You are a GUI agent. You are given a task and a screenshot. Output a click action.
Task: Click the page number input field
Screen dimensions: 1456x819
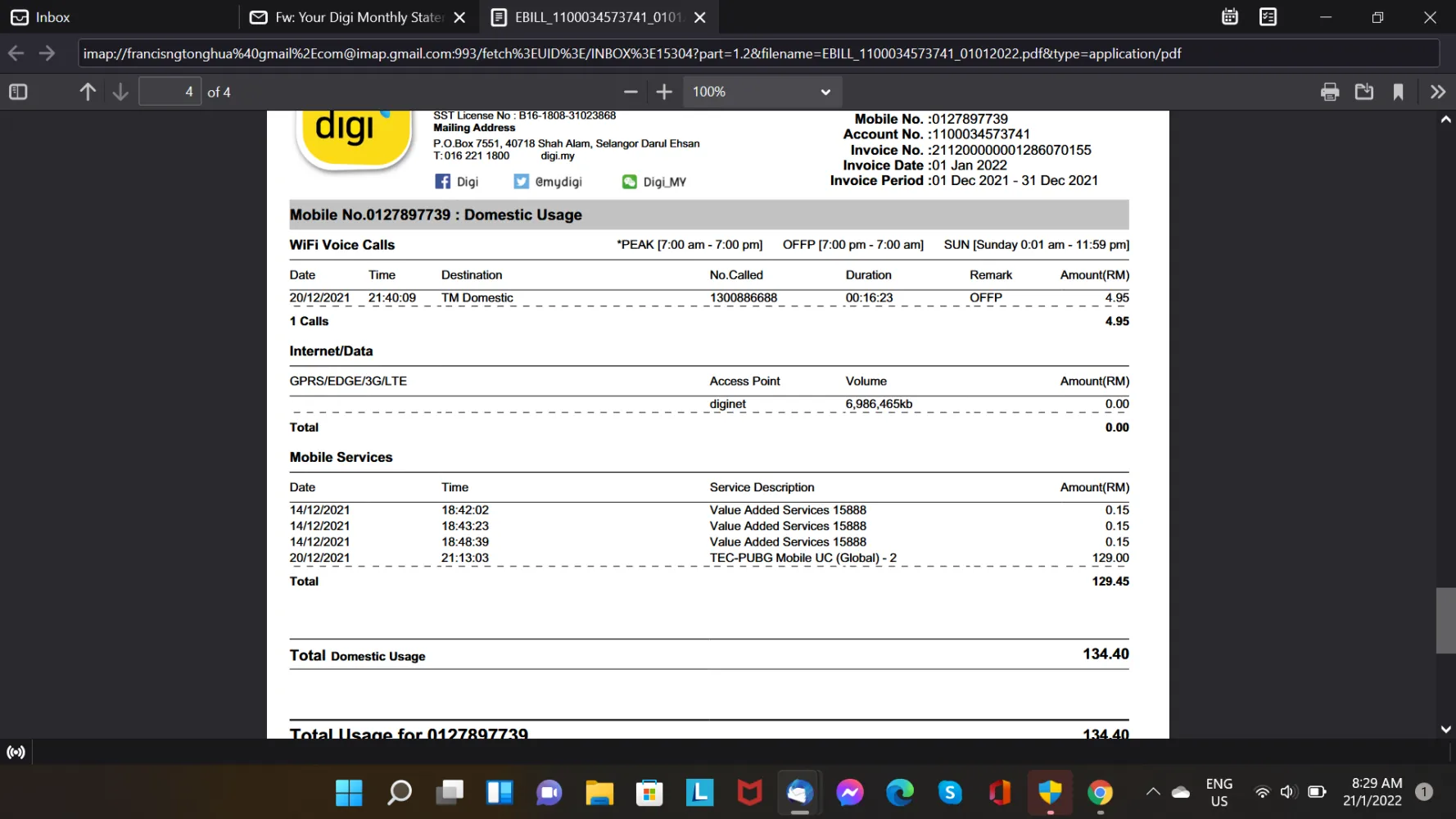tap(170, 92)
